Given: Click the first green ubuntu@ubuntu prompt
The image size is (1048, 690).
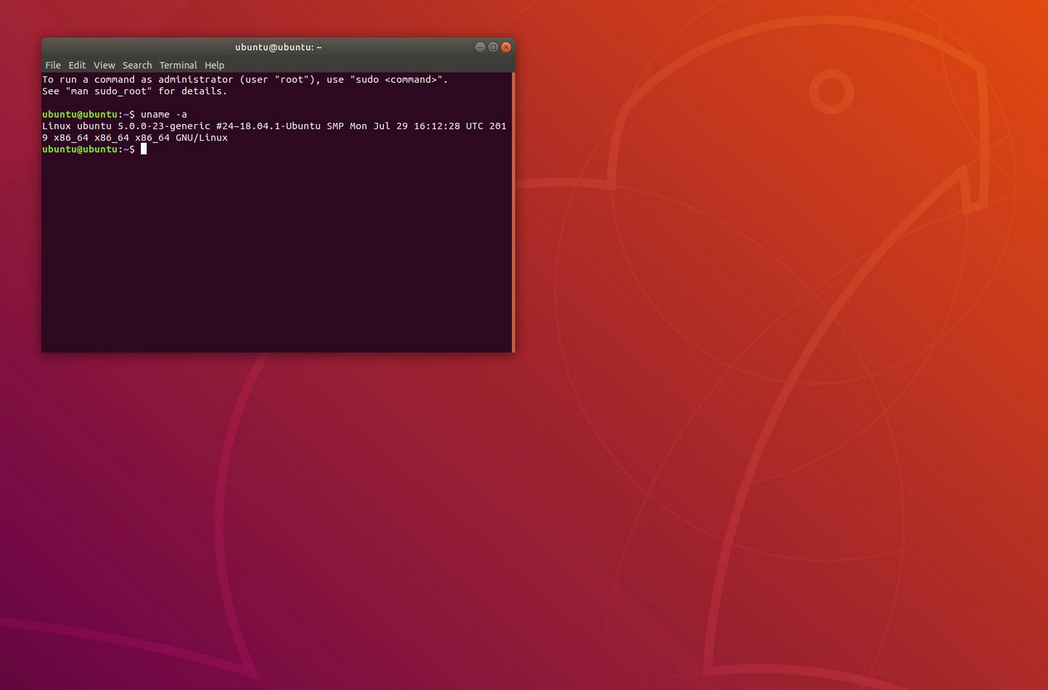Looking at the screenshot, I should [80, 114].
